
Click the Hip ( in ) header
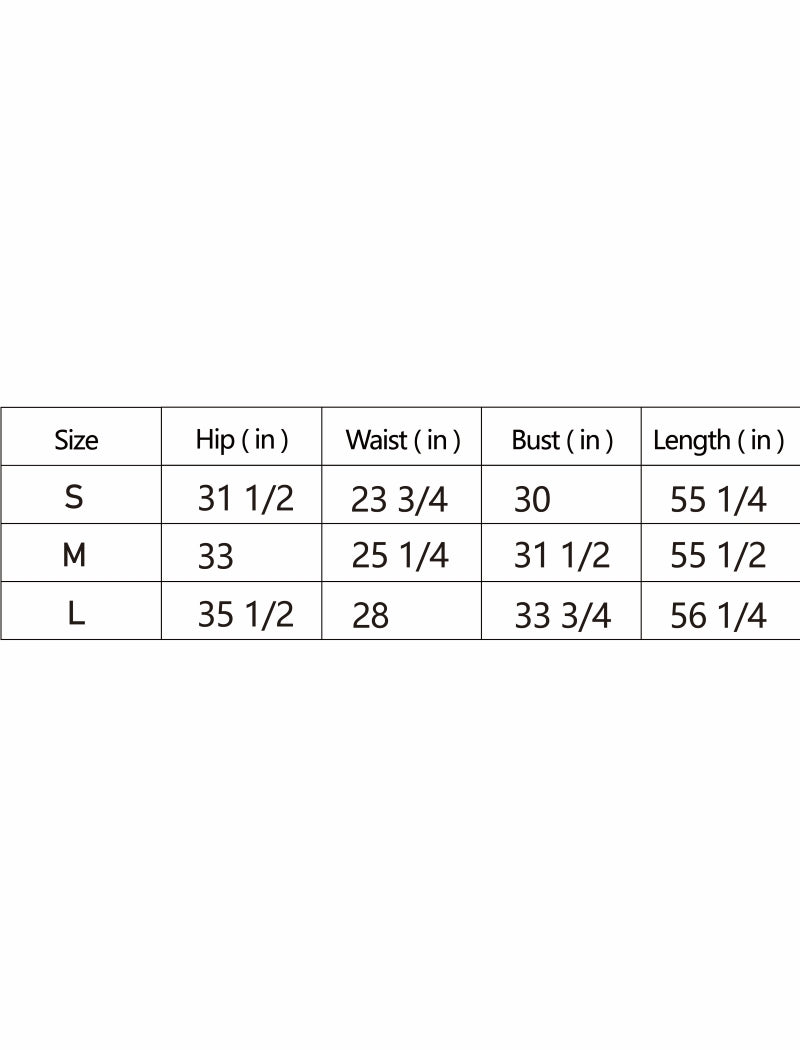click(242, 440)
